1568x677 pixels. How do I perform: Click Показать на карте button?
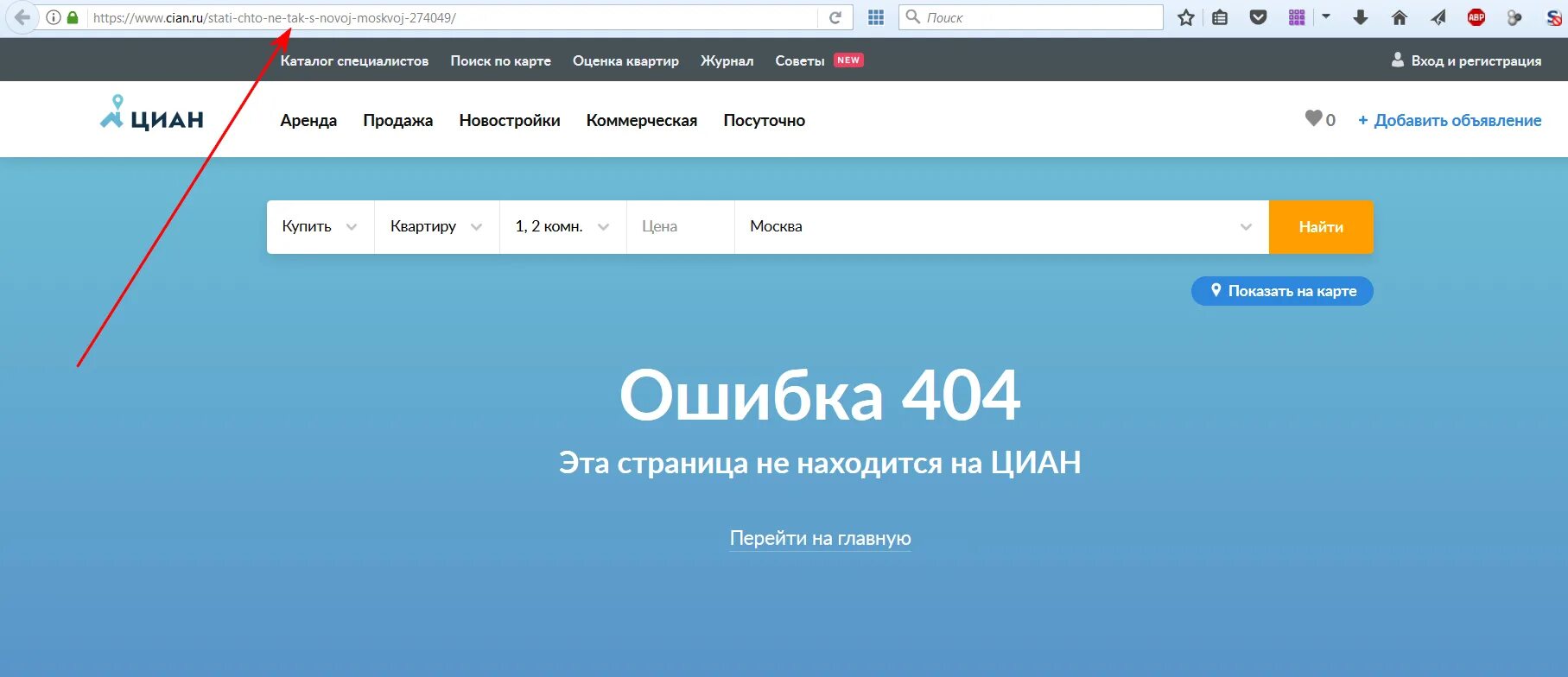[1282, 291]
